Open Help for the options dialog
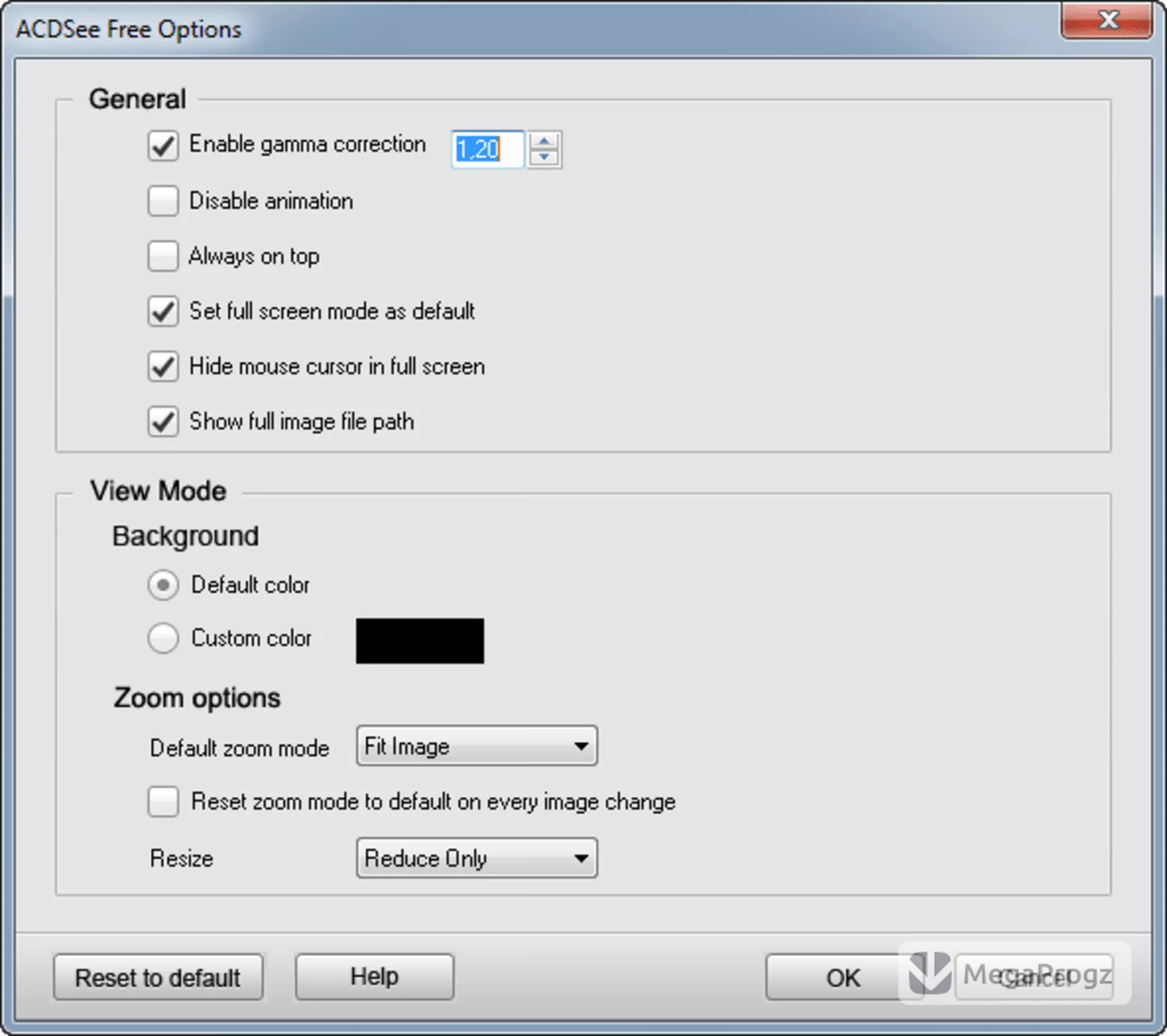Screen dimensions: 1167x1036 (374, 976)
